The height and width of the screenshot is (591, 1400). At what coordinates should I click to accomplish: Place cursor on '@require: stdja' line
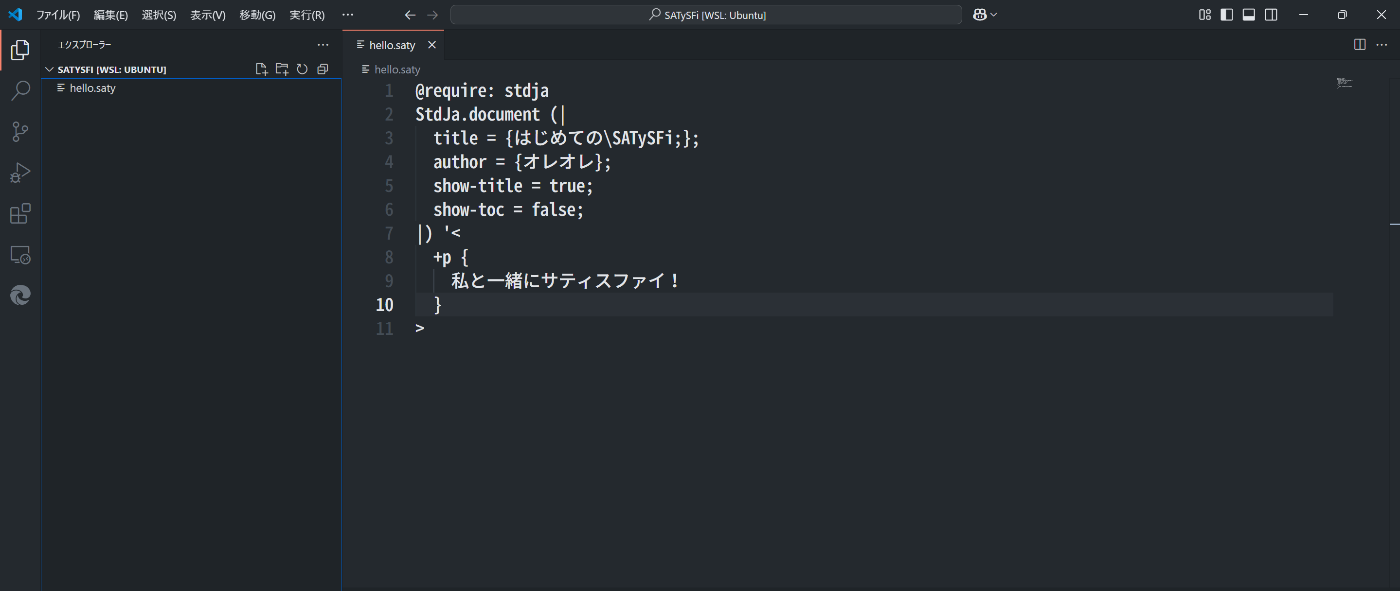point(482,91)
